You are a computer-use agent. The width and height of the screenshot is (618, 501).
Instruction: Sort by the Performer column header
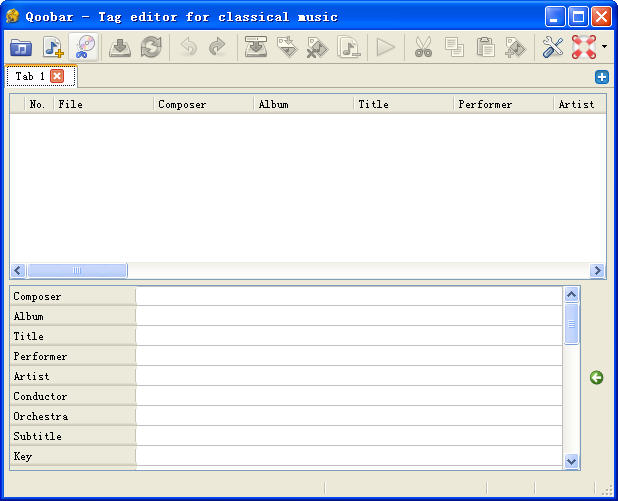pos(504,104)
